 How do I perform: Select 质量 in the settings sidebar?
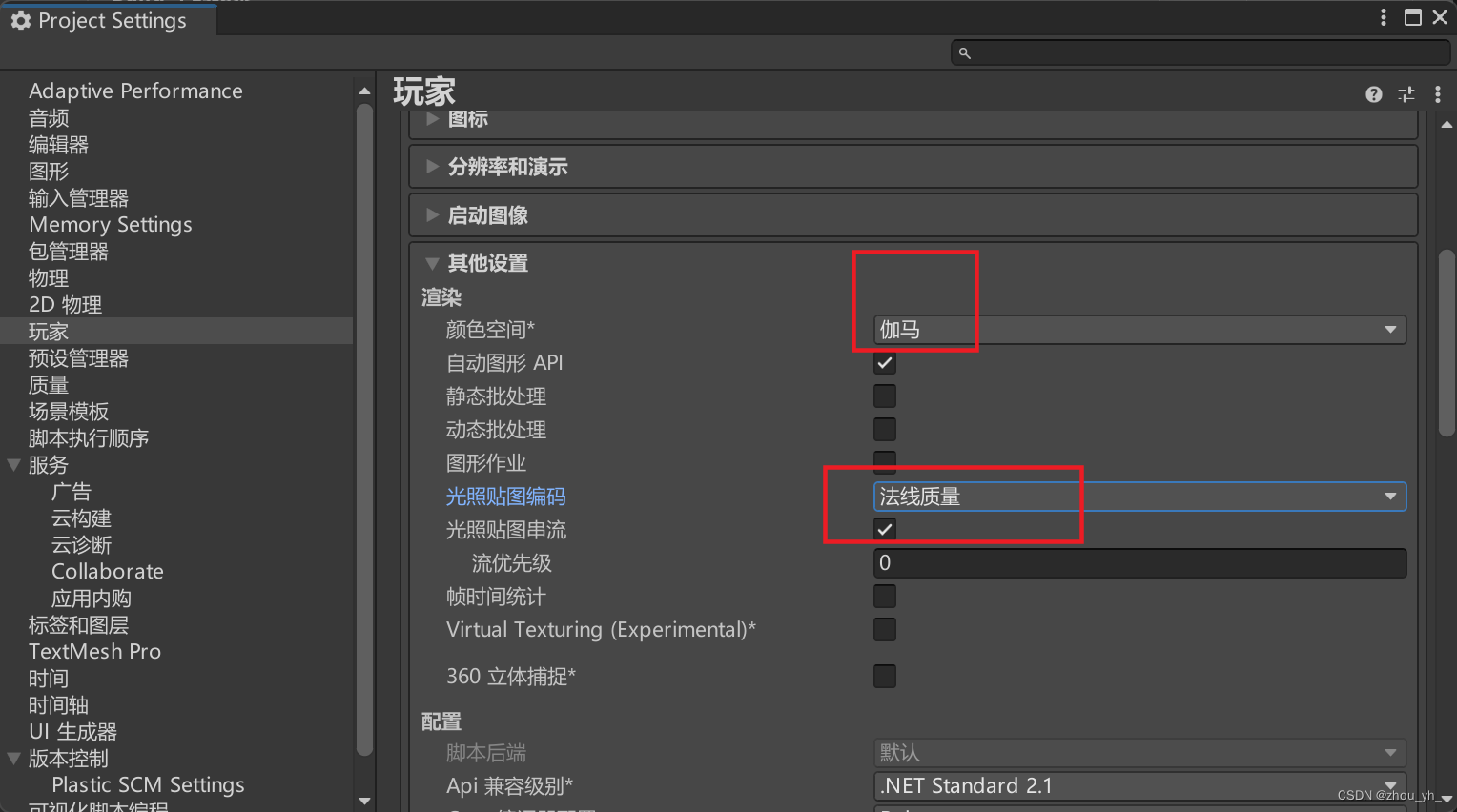tap(49, 384)
